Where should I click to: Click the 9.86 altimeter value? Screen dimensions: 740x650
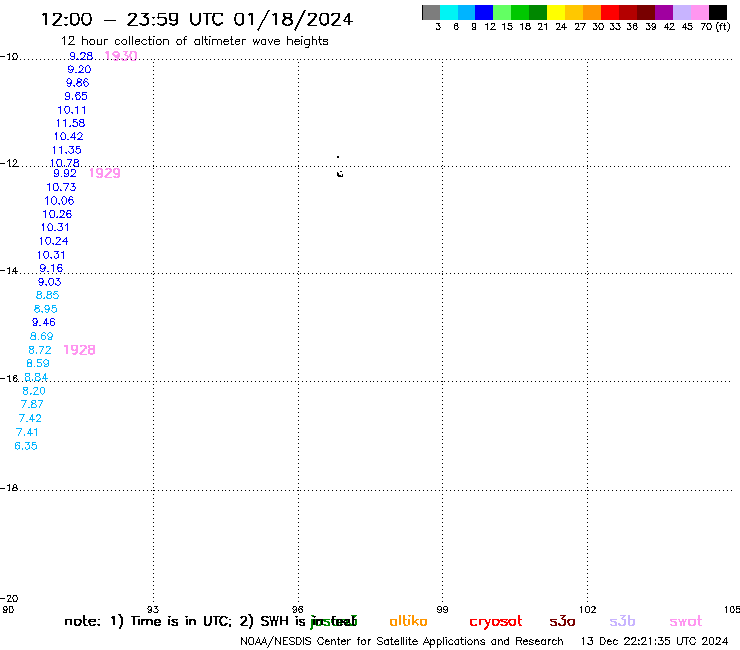77,83
